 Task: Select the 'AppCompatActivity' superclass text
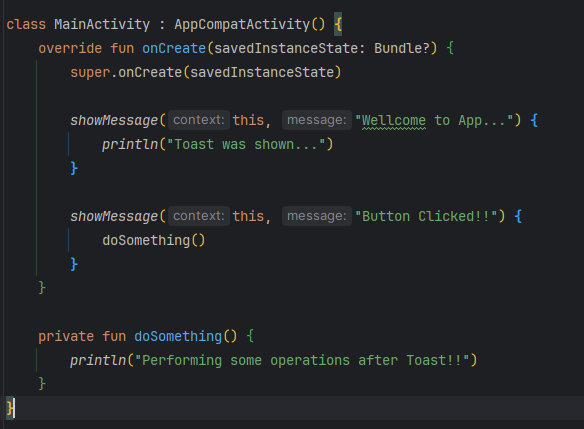click(x=242, y=25)
